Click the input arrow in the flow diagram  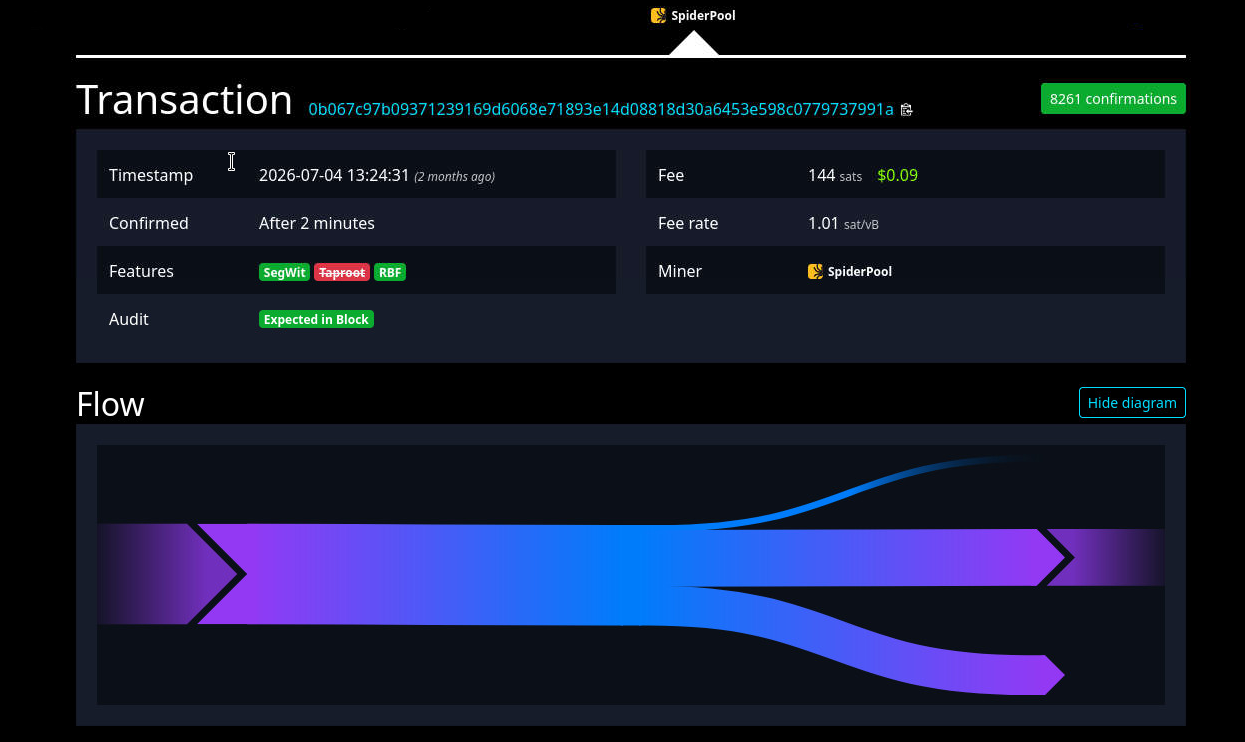point(170,574)
